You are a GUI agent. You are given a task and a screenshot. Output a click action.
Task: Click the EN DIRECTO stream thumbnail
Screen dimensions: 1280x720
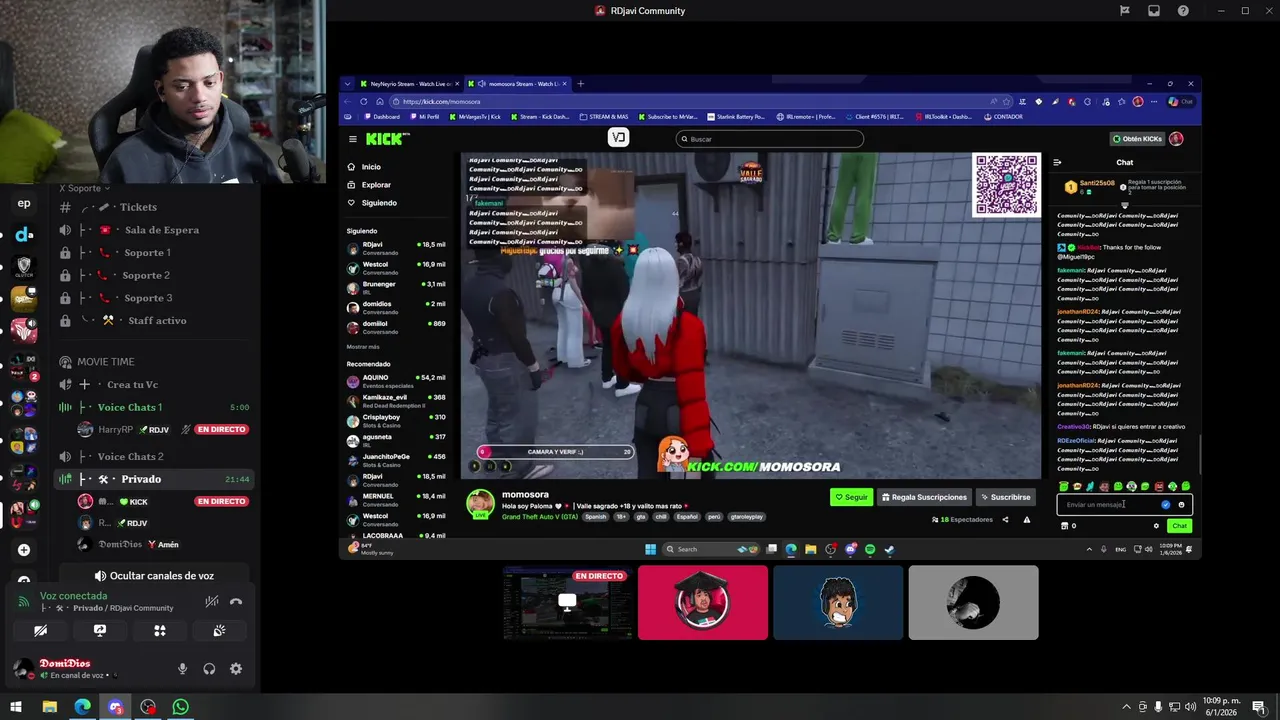(x=568, y=602)
